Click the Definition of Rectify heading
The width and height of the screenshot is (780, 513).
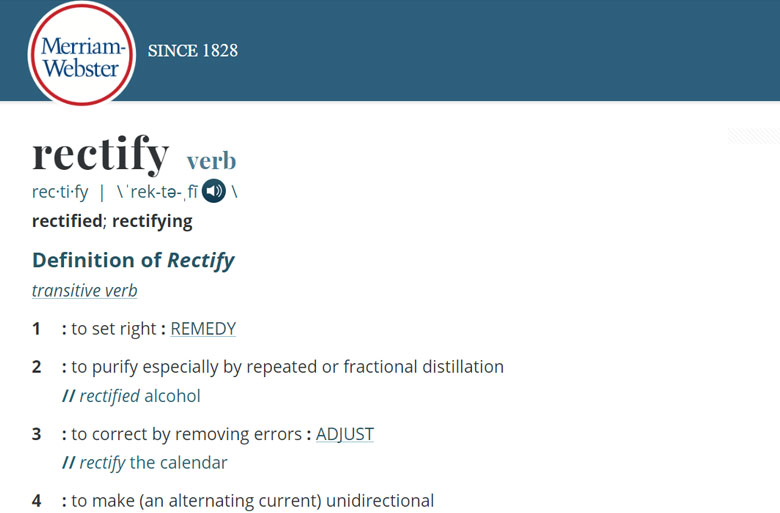pyautogui.click(x=133, y=261)
